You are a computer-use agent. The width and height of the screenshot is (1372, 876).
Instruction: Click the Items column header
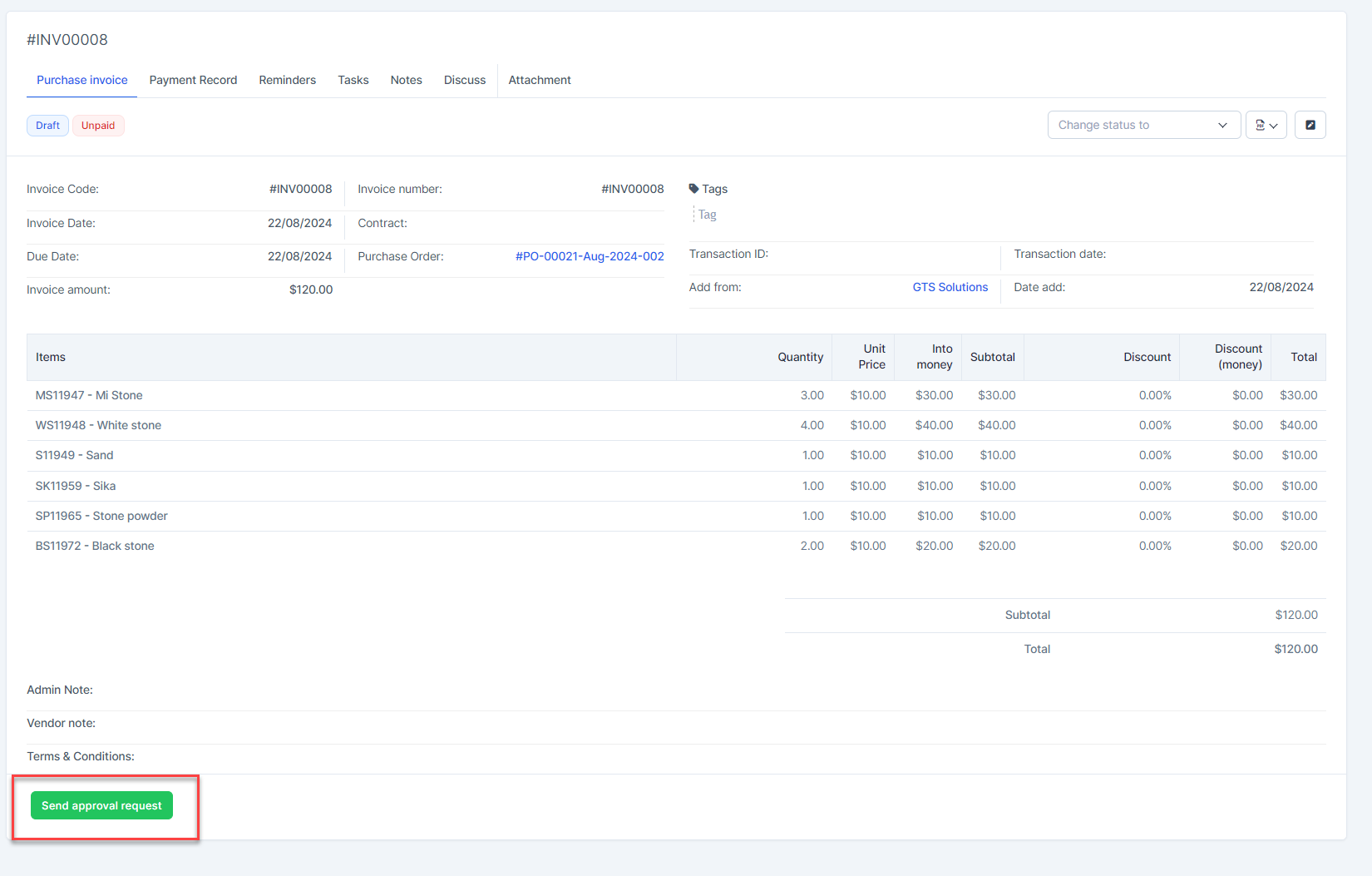[51, 357]
